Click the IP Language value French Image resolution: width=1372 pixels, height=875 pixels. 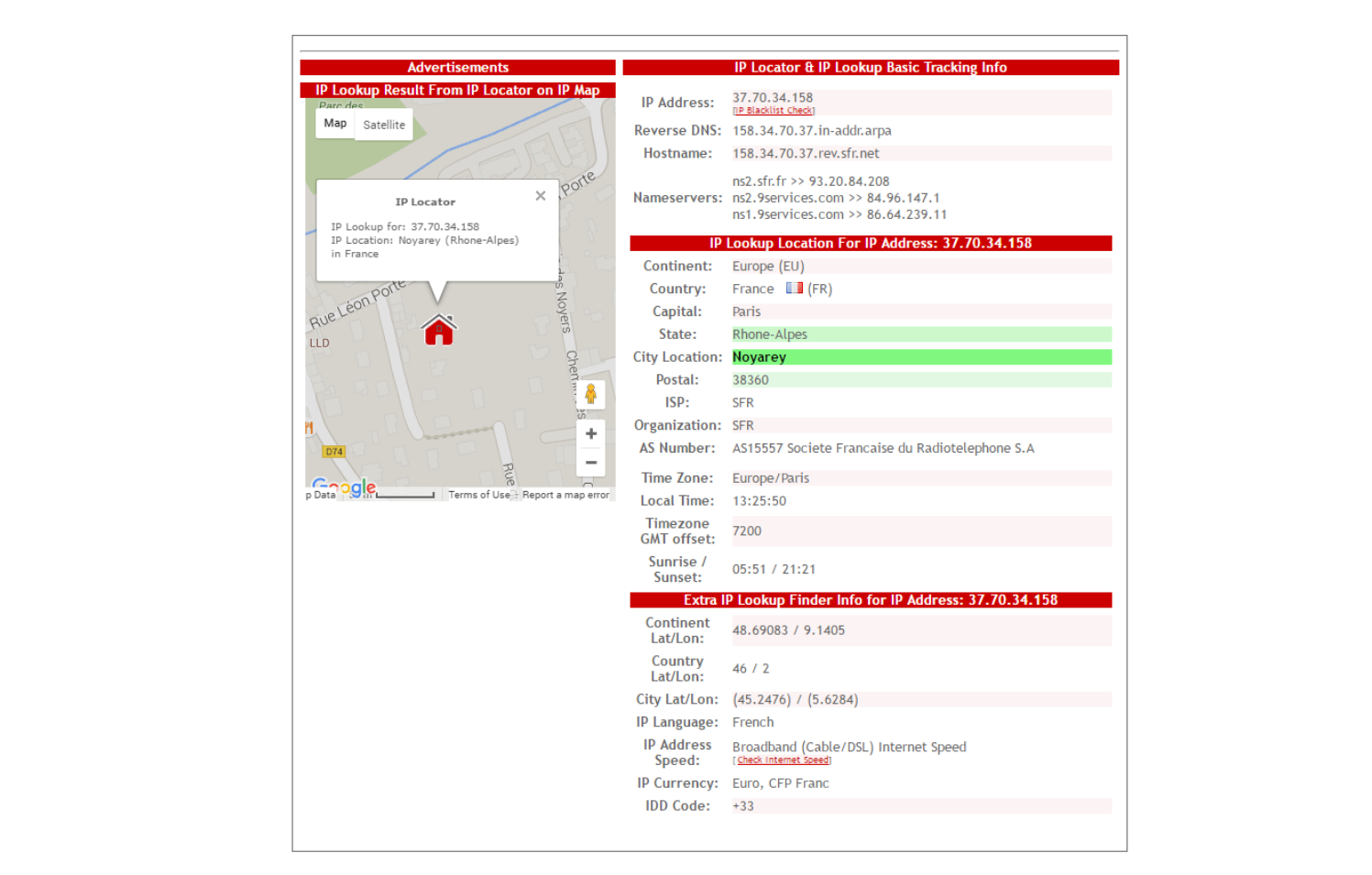(753, 723)
